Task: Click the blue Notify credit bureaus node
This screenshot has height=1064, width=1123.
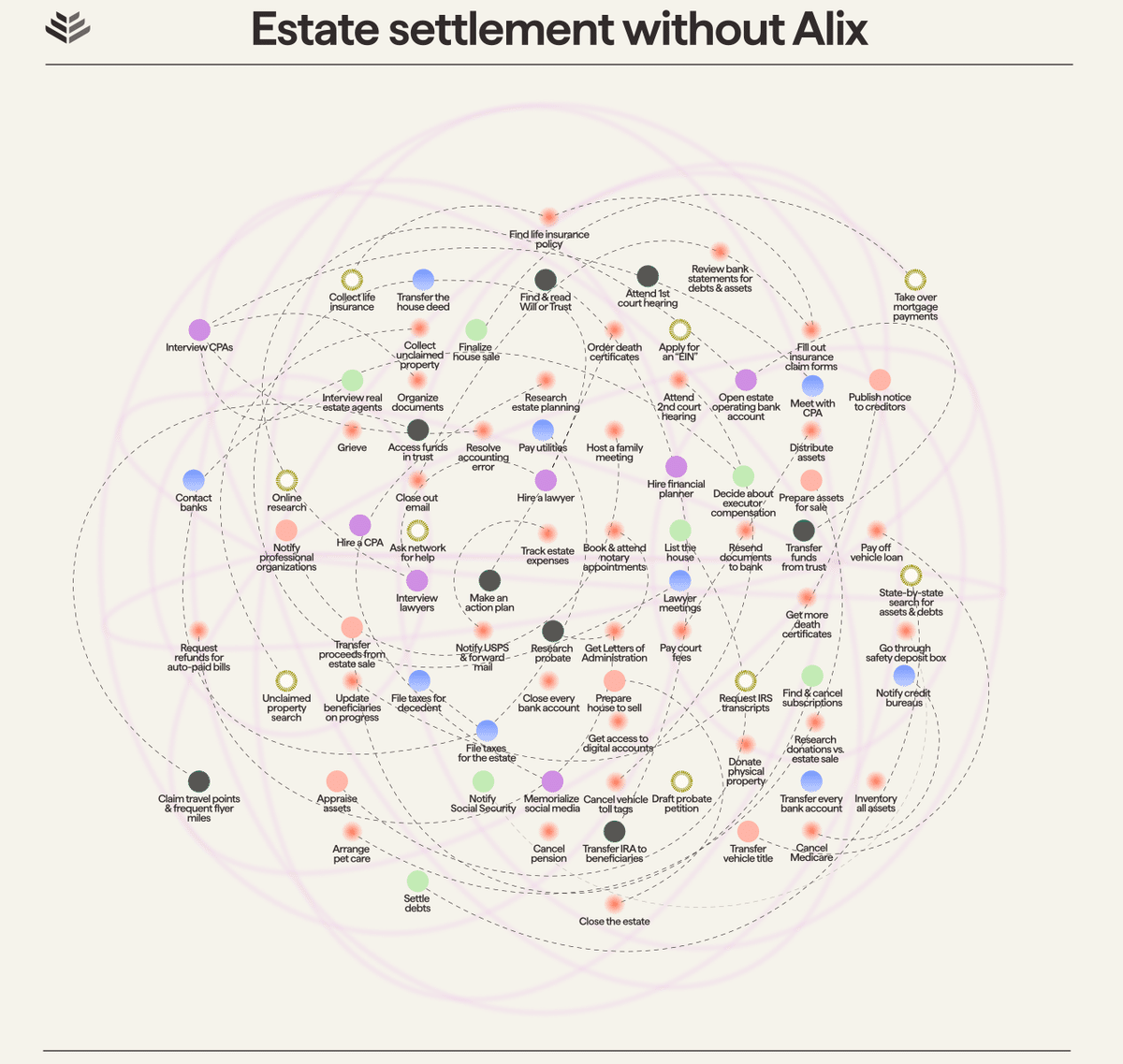Action: [x=904, y=676]
